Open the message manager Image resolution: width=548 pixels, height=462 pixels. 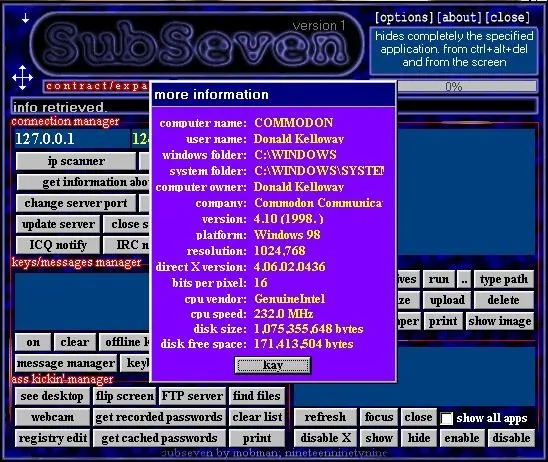[x=66, y=363]
